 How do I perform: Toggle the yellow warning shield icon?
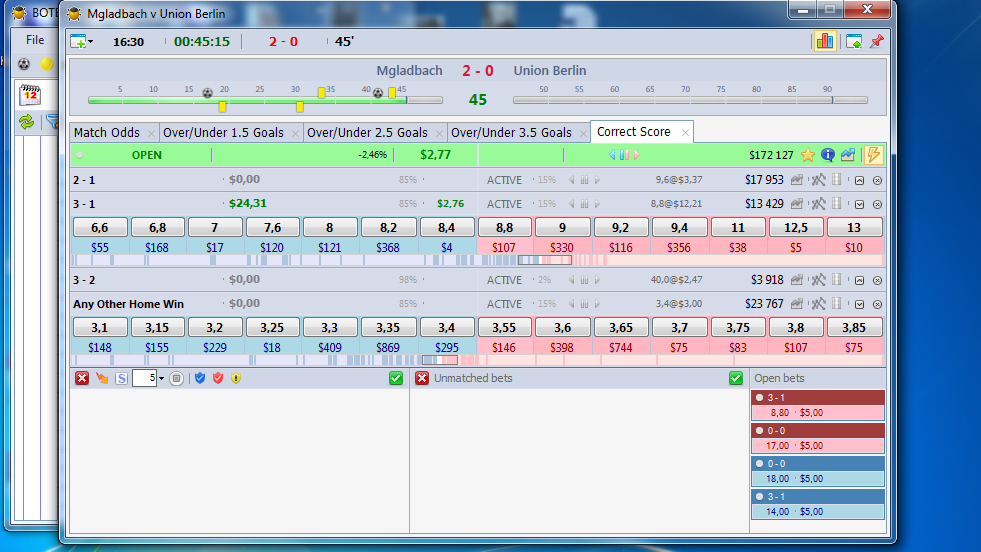[x=236, y=378]
